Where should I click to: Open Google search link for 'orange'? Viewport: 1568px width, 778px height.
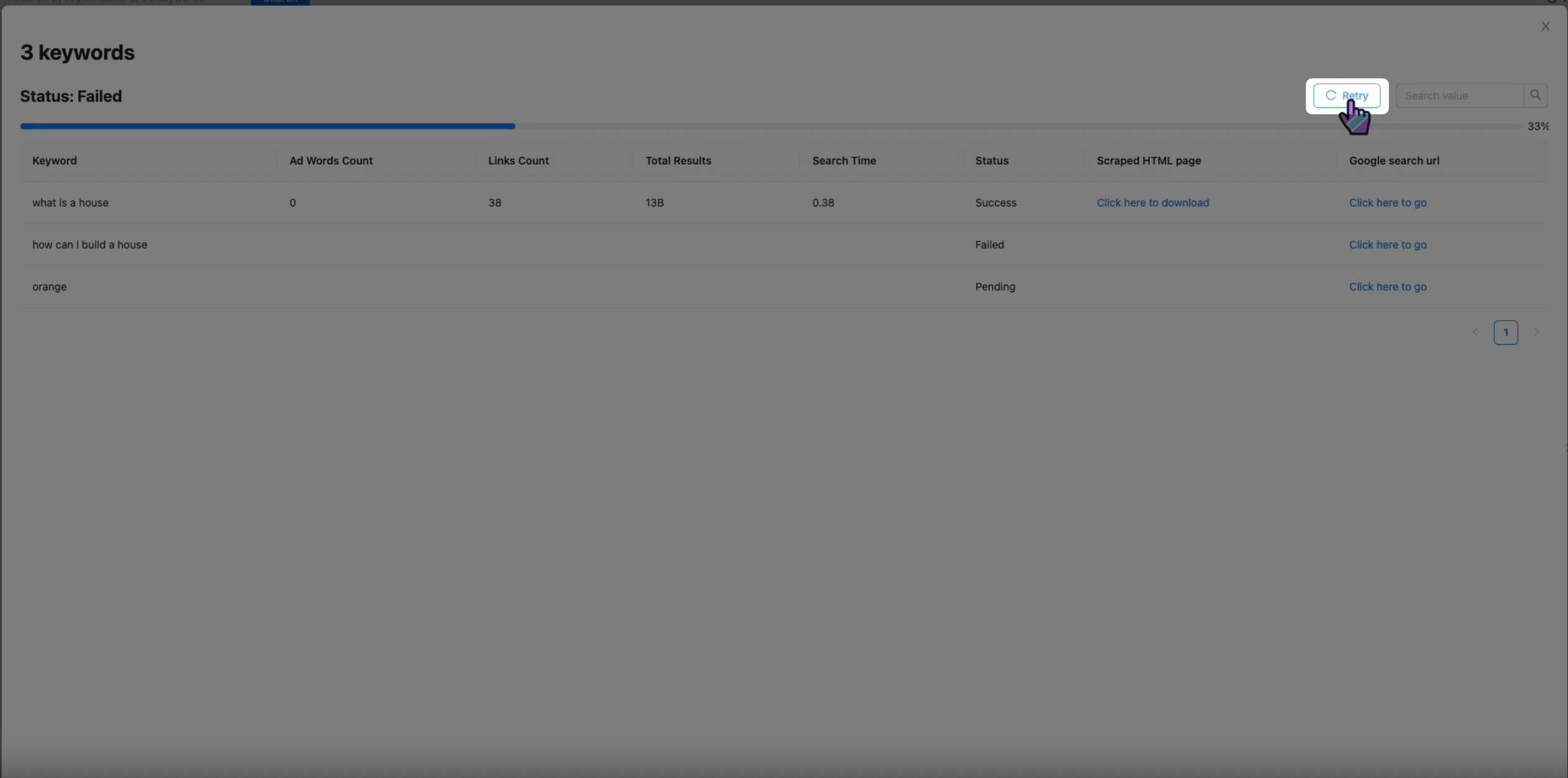point(1388,287)
